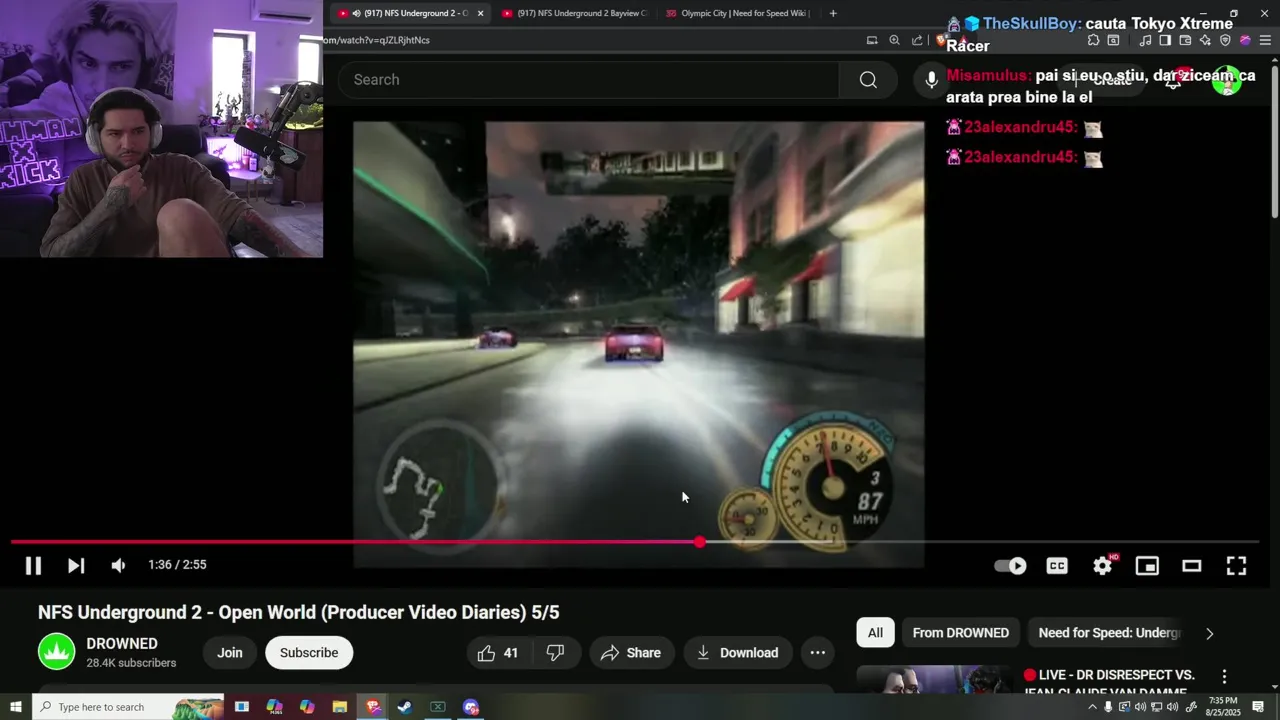Switch to miniplayer mode
Image resolution: width=1280 pixels, height=720 pixels.
coord(1147,566)
